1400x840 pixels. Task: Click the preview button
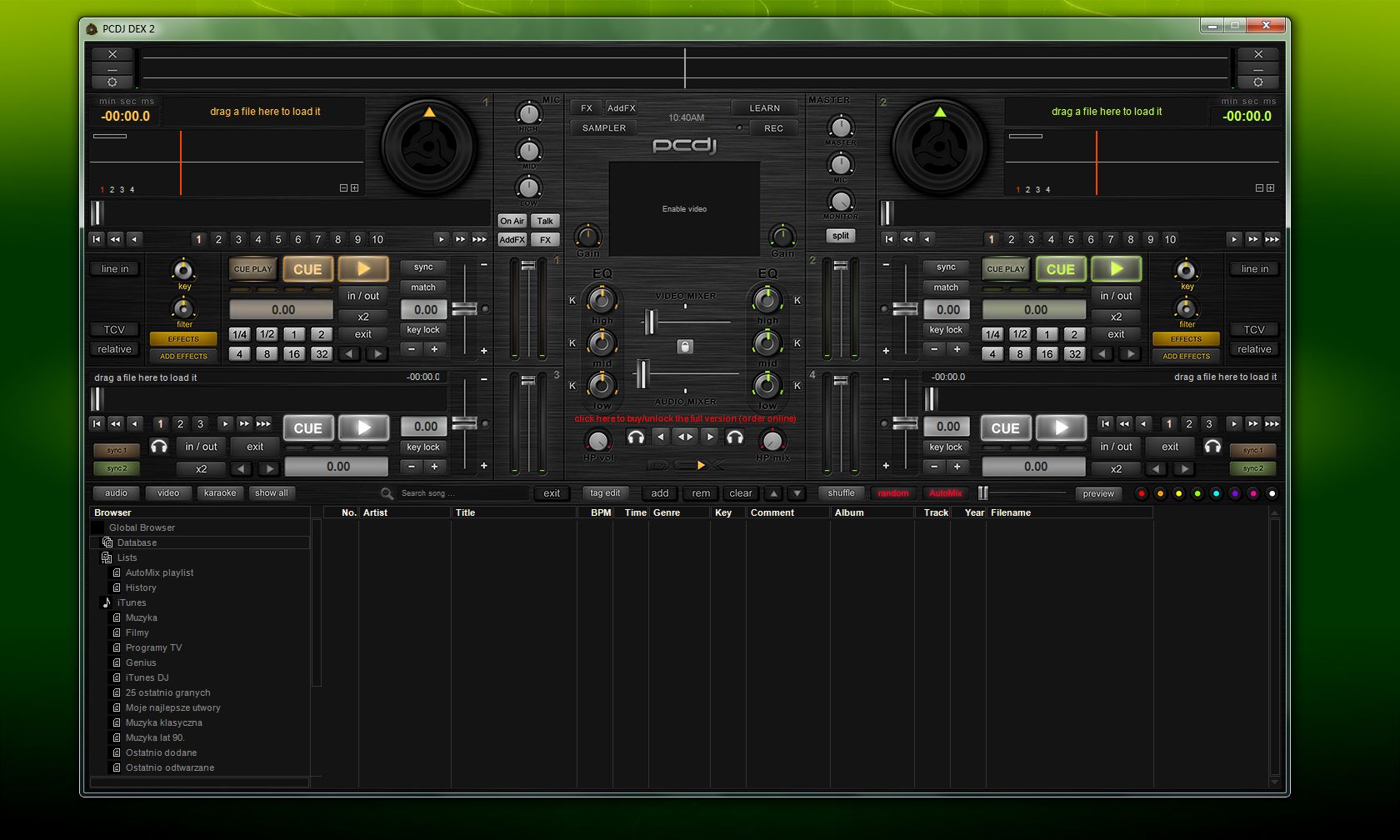click(x=1098, y=493)
